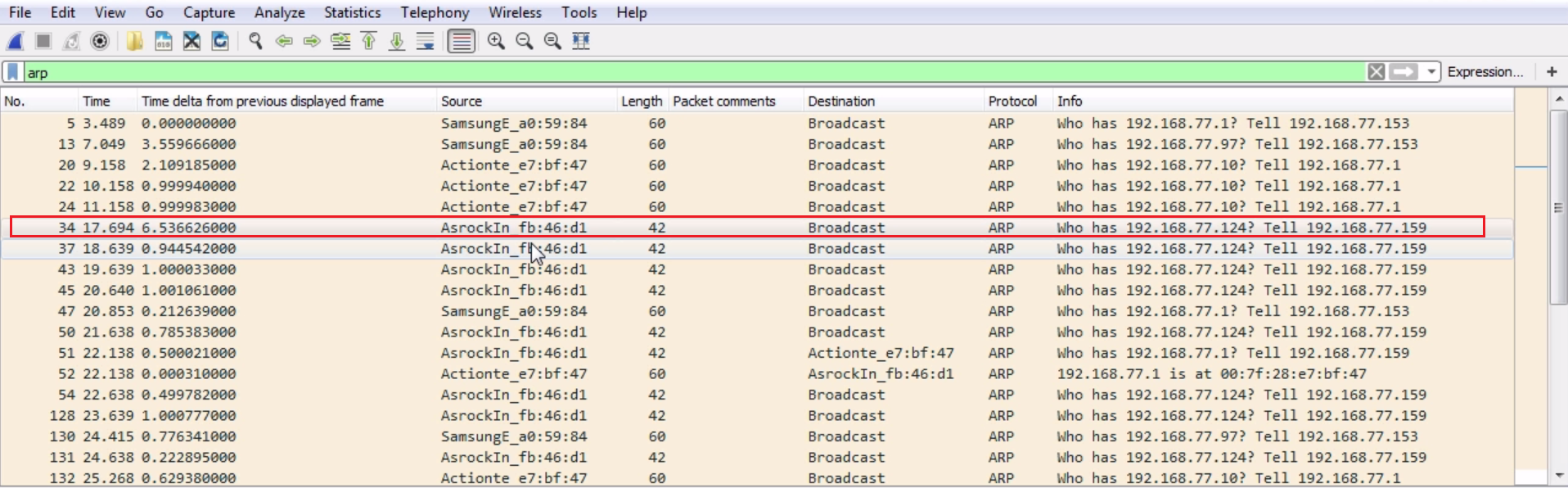Start a new capture with the shark fin icon
This screenshot has width=1568, height=488.
coord(16,41)
